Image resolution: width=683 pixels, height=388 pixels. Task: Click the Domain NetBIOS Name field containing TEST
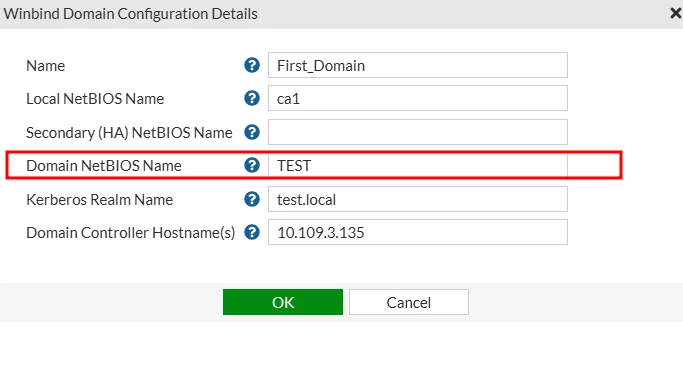(418, 165)
